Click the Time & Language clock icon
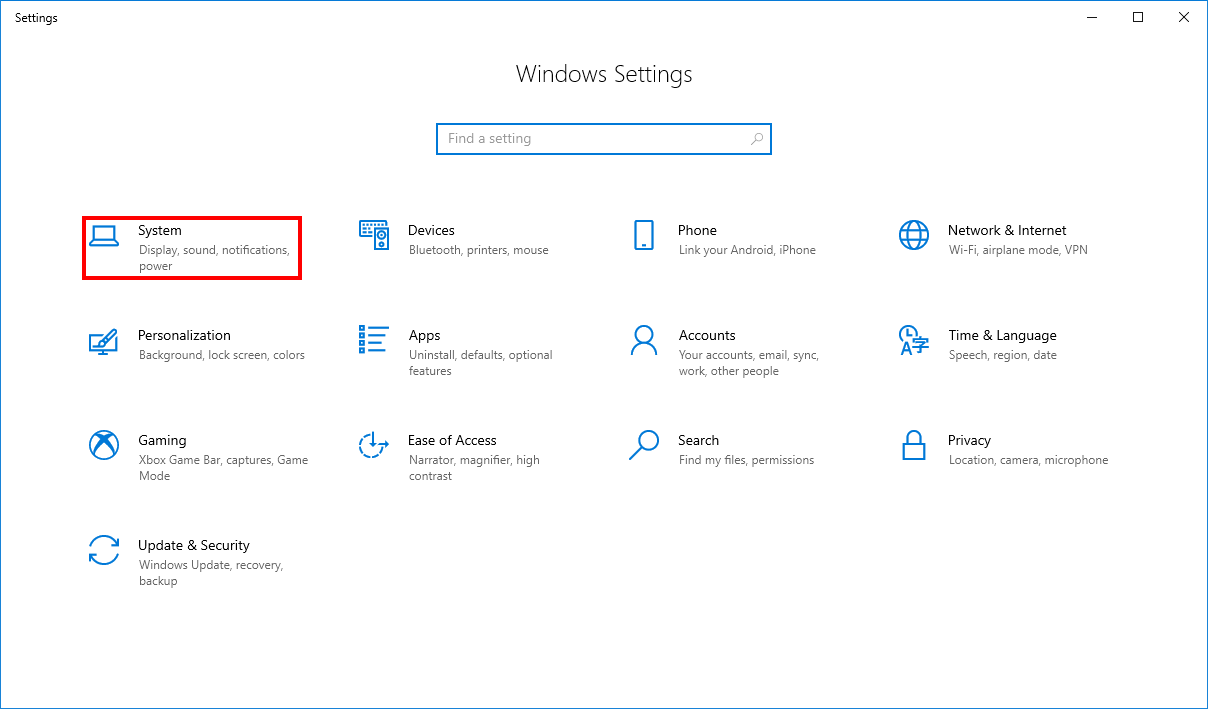 coord(914,340)
